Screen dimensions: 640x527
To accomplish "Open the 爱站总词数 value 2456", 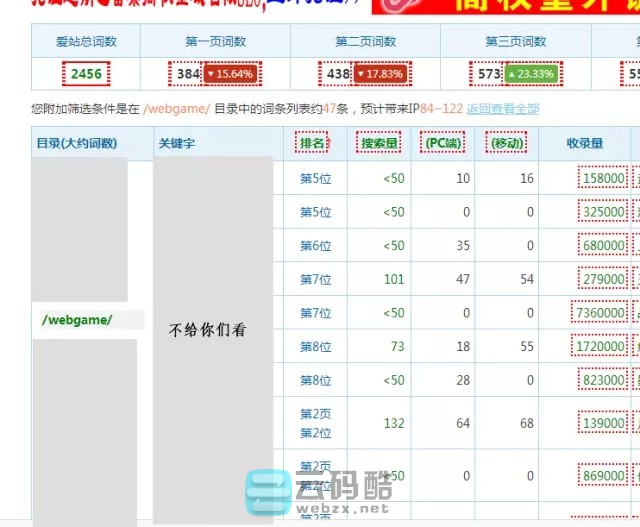I will [86, 74].
